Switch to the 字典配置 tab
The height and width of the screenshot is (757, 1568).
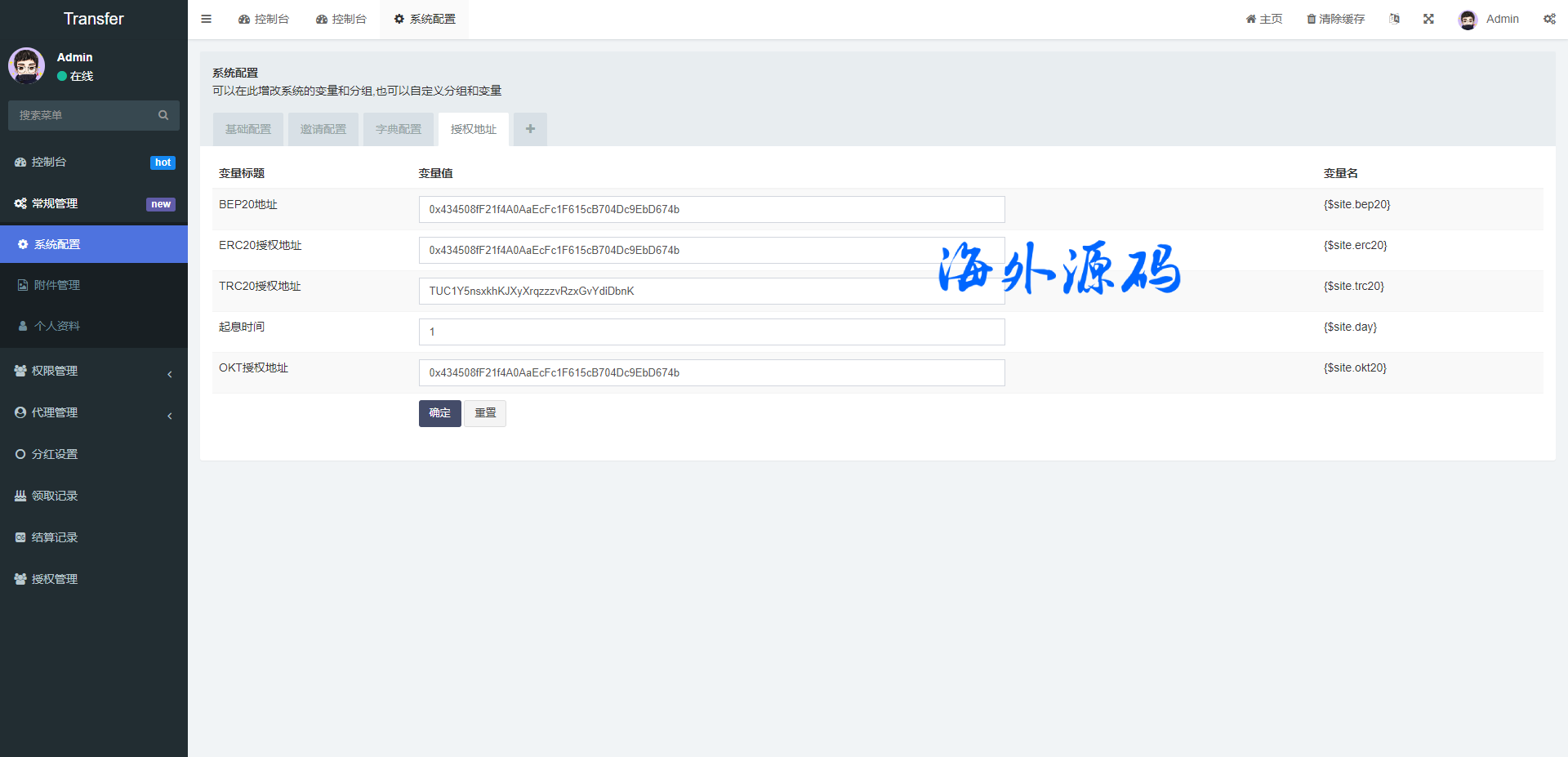[399, 129]
